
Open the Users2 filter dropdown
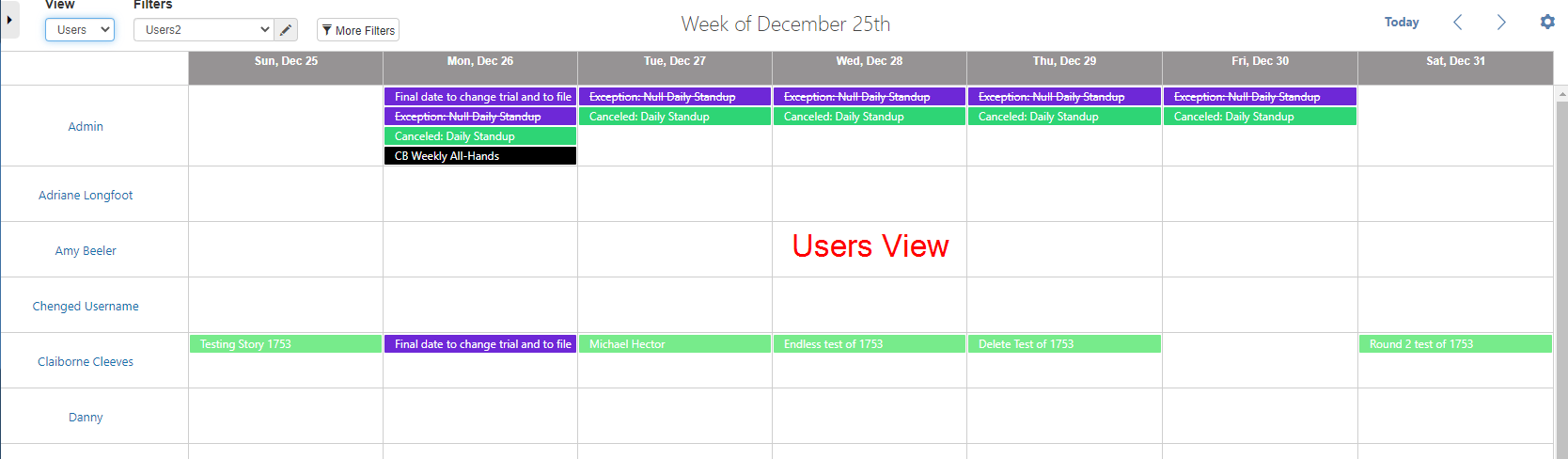[204, 30]
